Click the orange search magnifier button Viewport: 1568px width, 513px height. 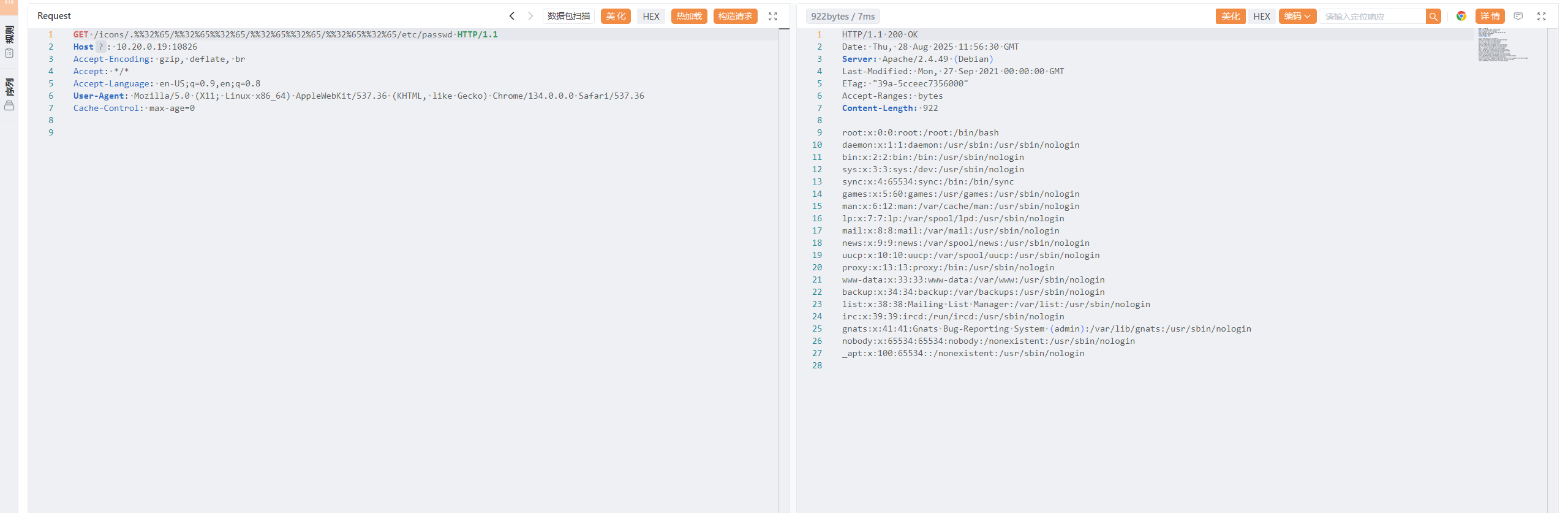coord(1433,17)
